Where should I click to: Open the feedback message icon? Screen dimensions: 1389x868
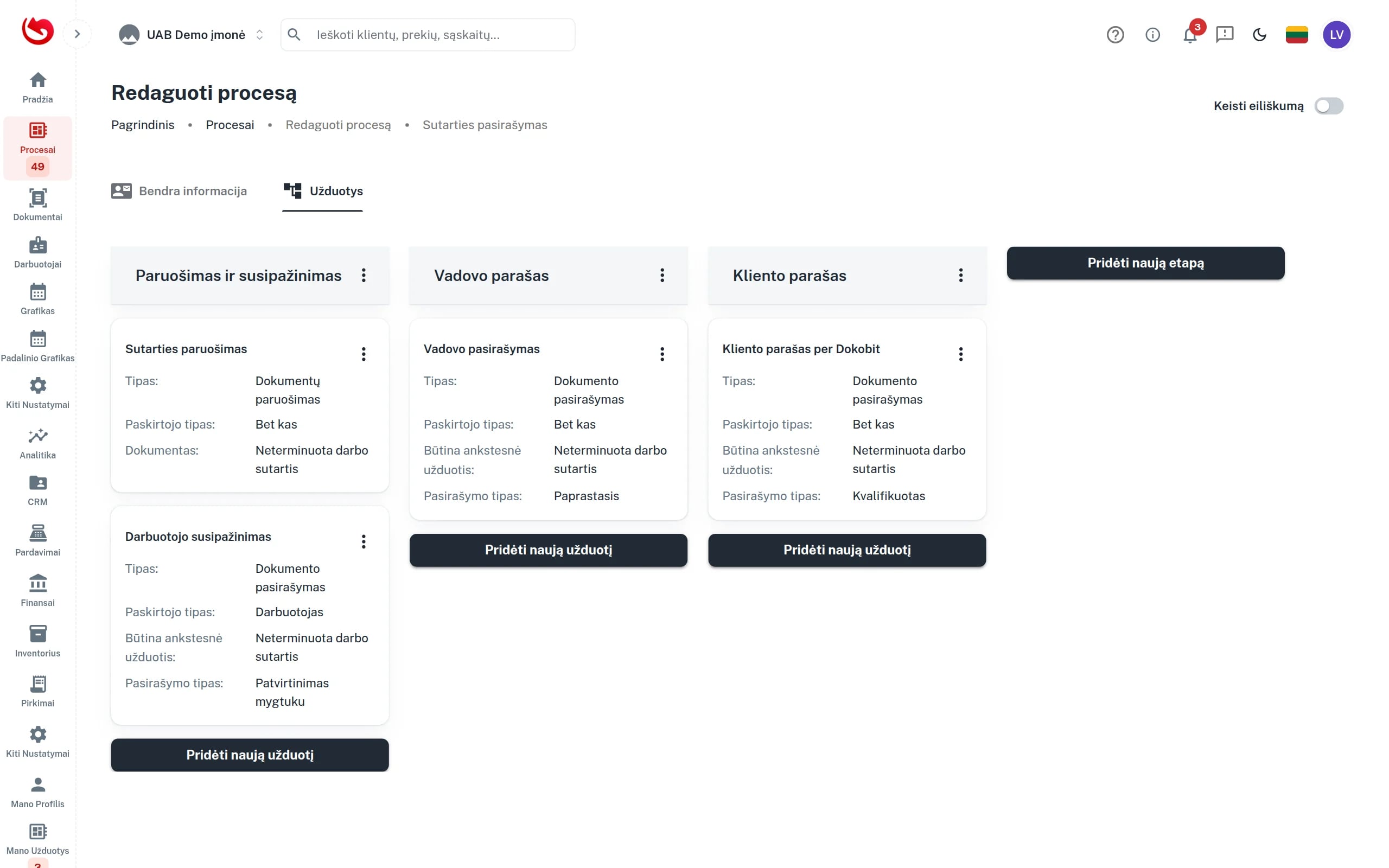click(1224, 34)
